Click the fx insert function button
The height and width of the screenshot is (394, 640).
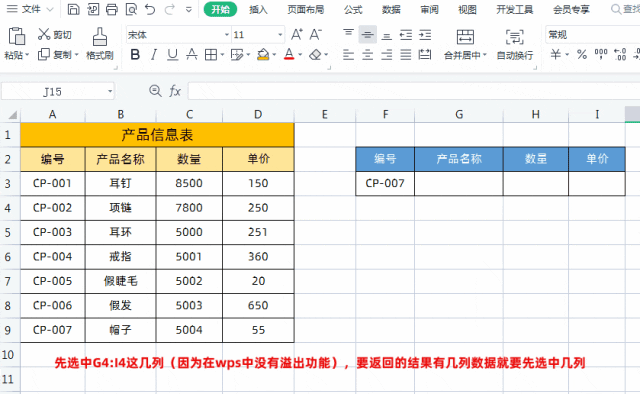pyautogui.click(x=175, y=91)
